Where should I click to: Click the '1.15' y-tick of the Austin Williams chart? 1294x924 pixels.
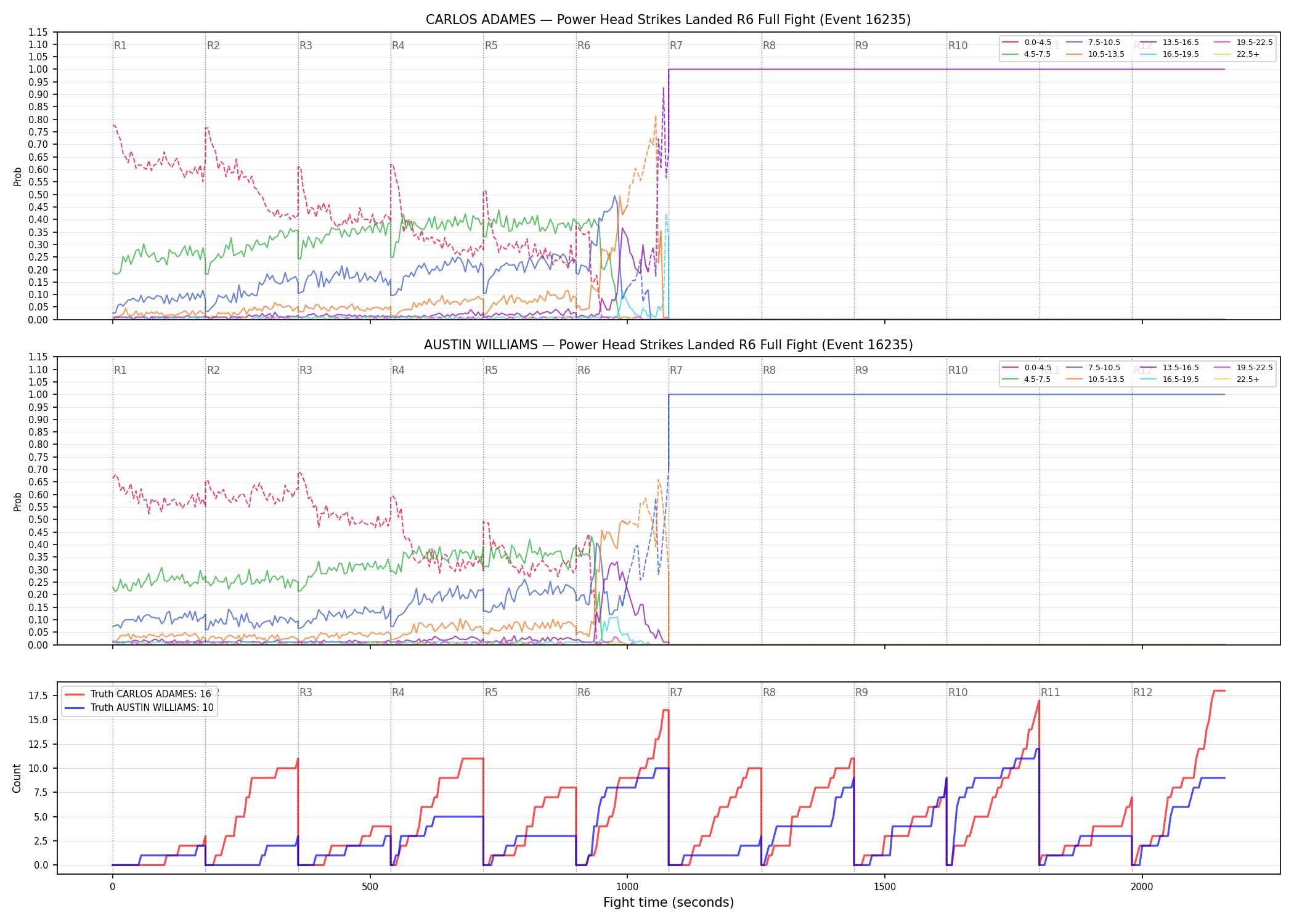pos(38,357)
